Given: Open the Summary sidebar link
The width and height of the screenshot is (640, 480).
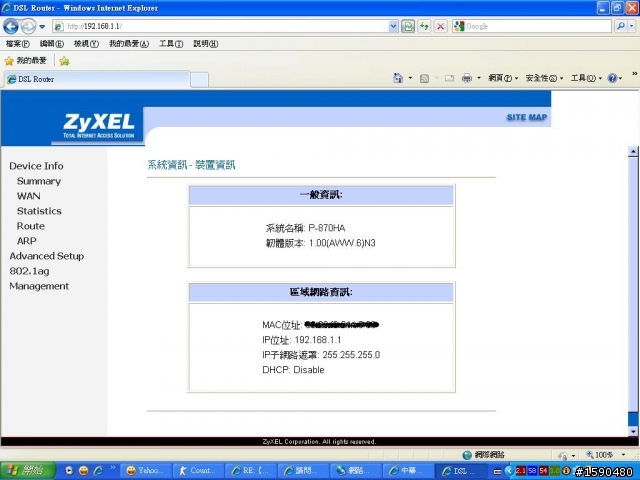Looking at the screenshot, I should point(39,181).
